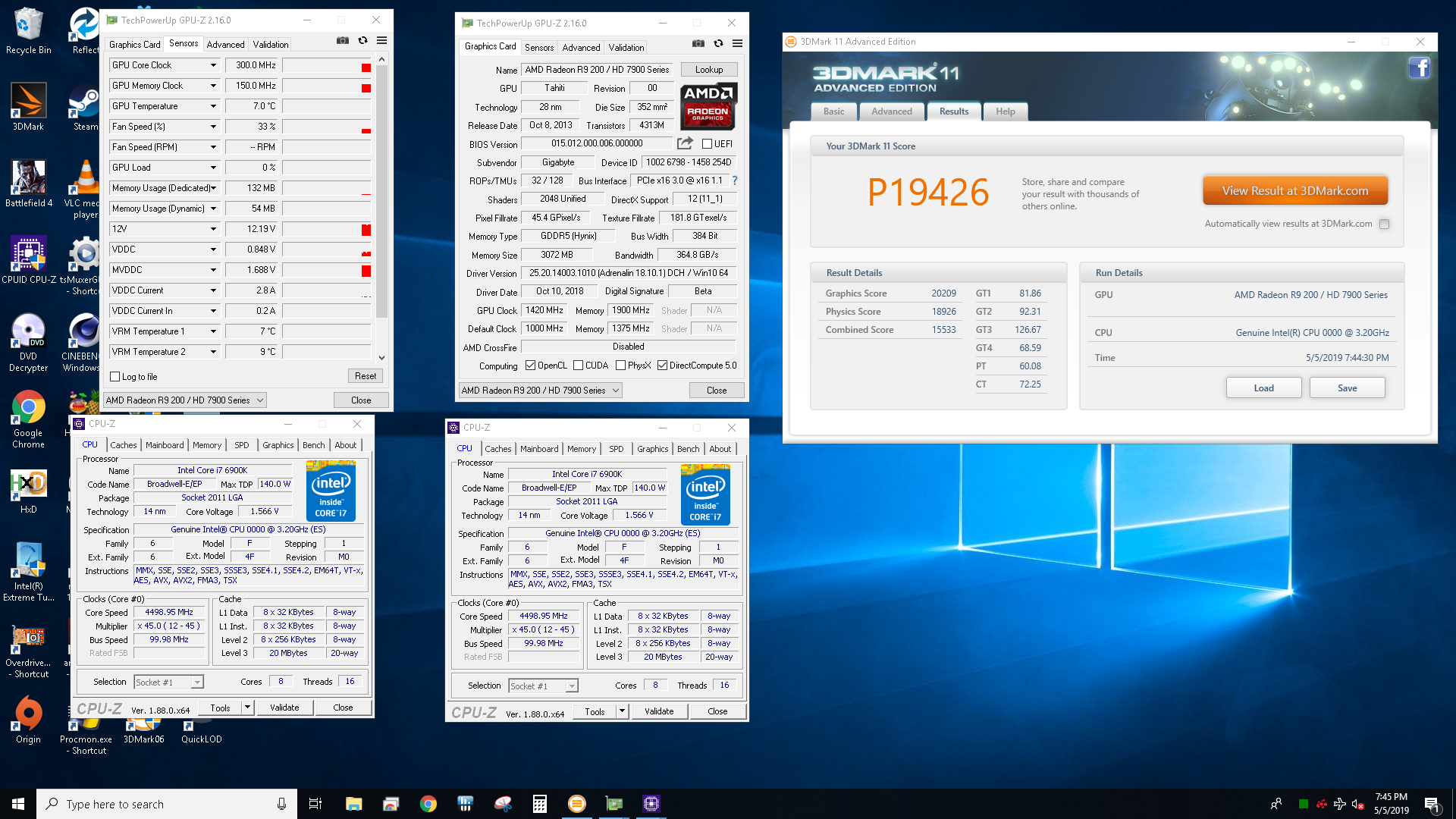The height and width of the screenshot is (819, 1456).
Task: Click Task View button on taskbar
Action: click(x=315, y=804)
